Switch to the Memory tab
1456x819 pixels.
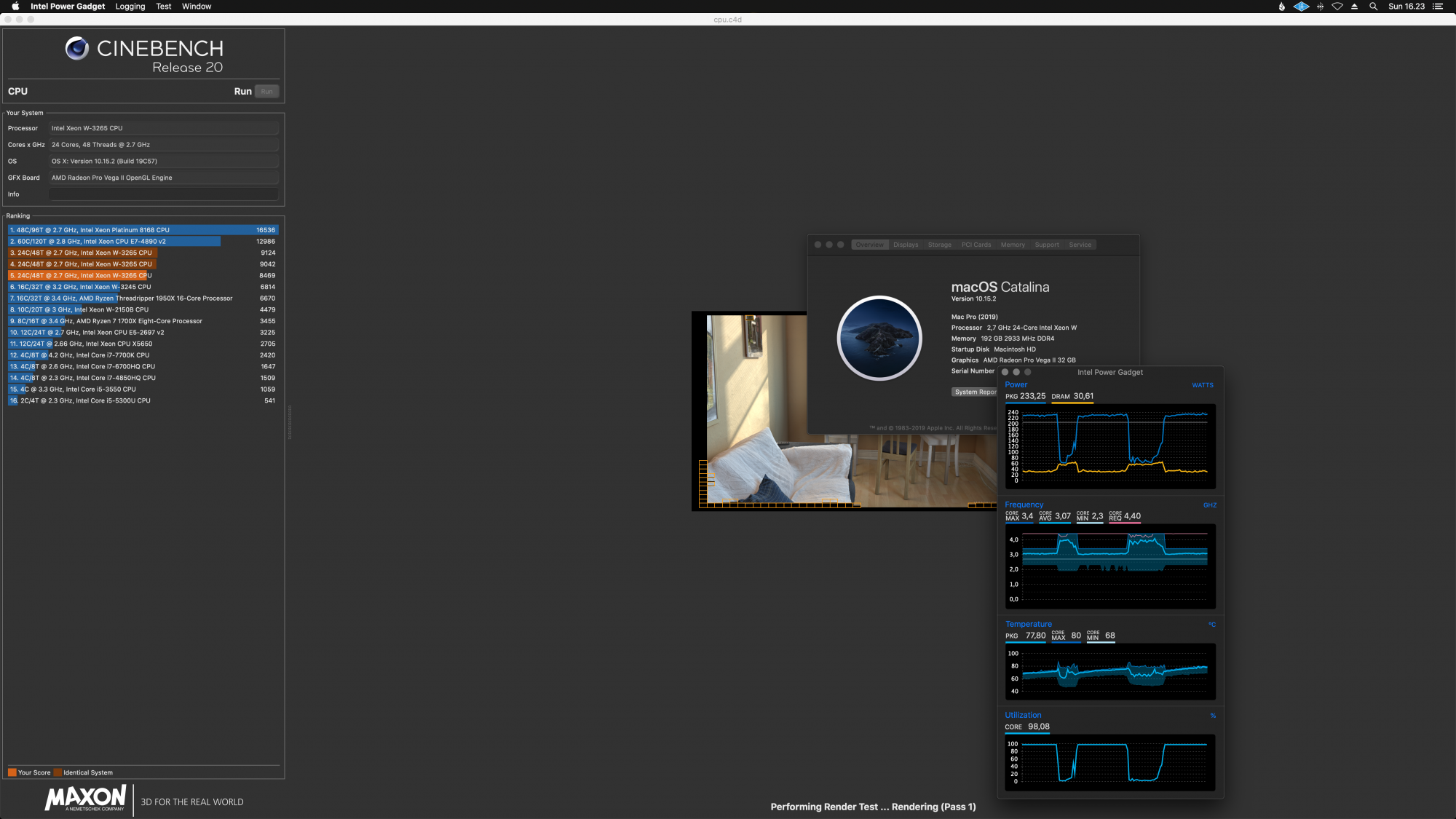(x=1013, y=245)
